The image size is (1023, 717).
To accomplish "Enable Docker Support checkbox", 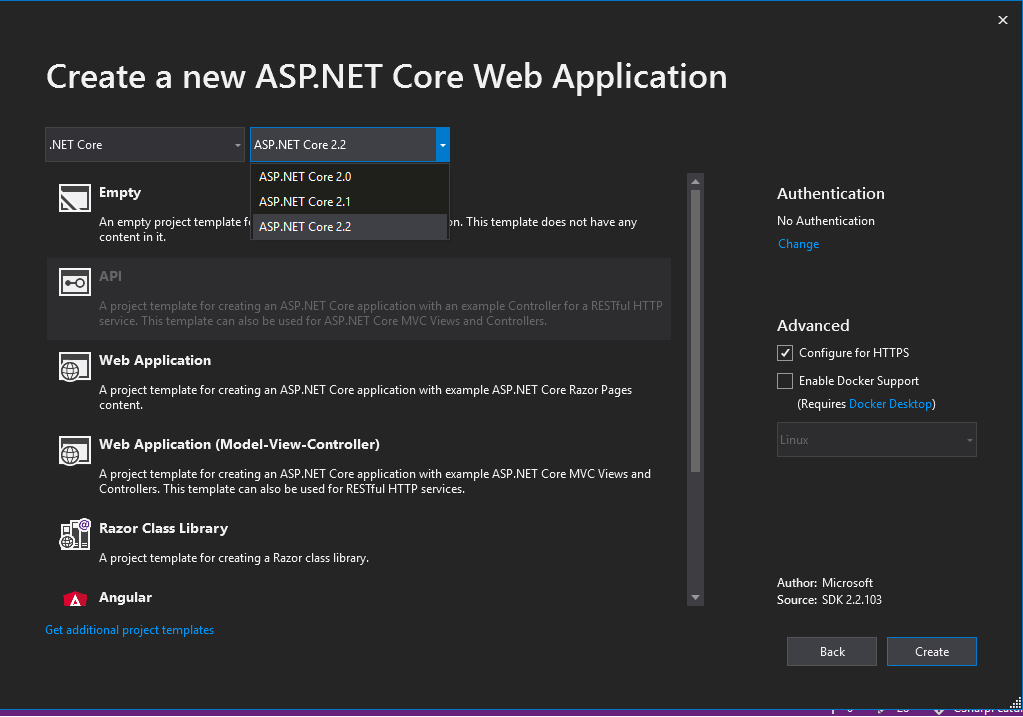I will point(785,381).
